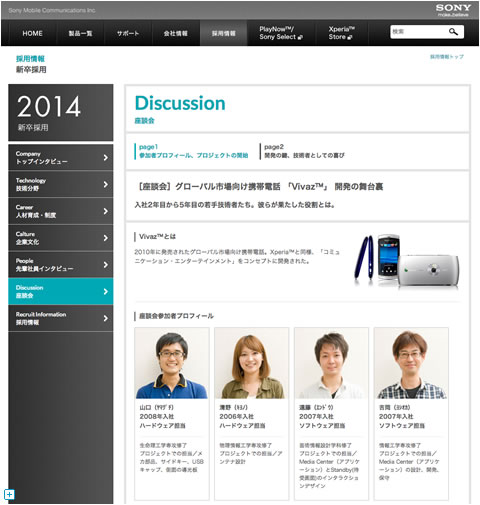Click the 採用情報 breadcrumb heading
Screen dimensions: 480x505
point(30,59)
